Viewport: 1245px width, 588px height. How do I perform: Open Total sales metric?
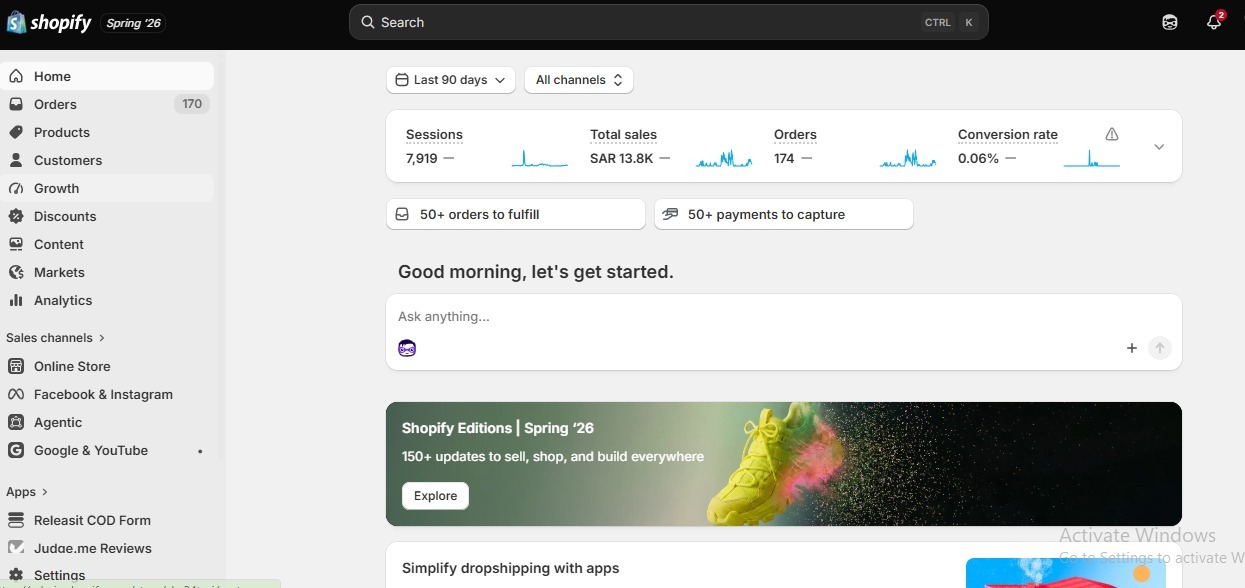coord(623,134)
